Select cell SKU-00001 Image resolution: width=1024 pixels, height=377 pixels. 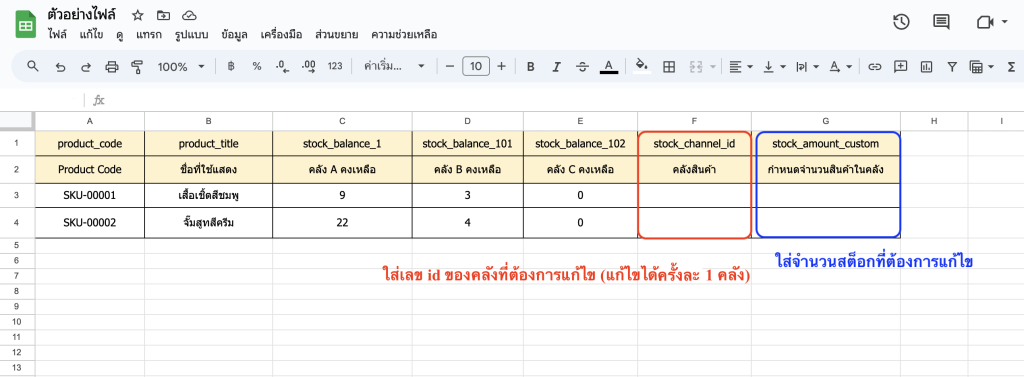click(89, 195)
